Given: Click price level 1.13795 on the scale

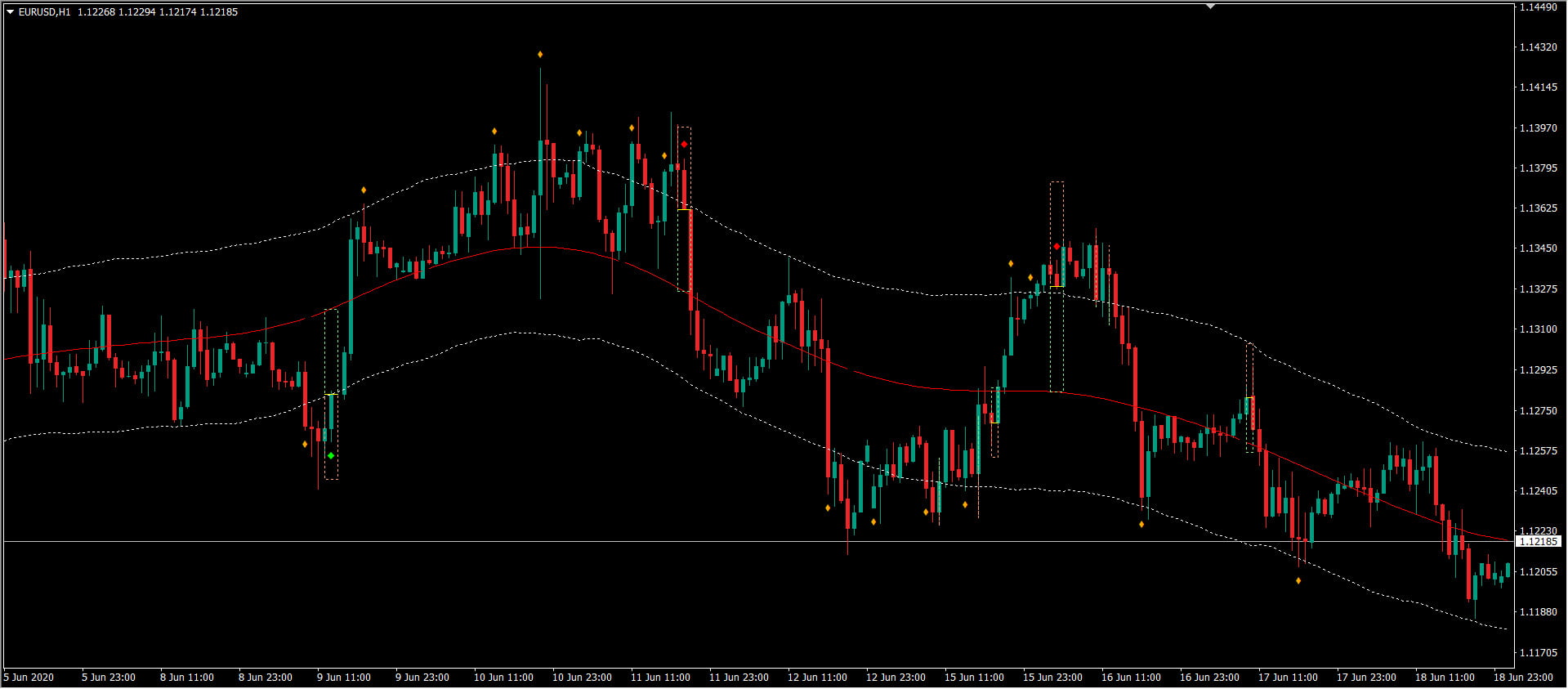Looking at the screenshot, I should point(1539,168).
